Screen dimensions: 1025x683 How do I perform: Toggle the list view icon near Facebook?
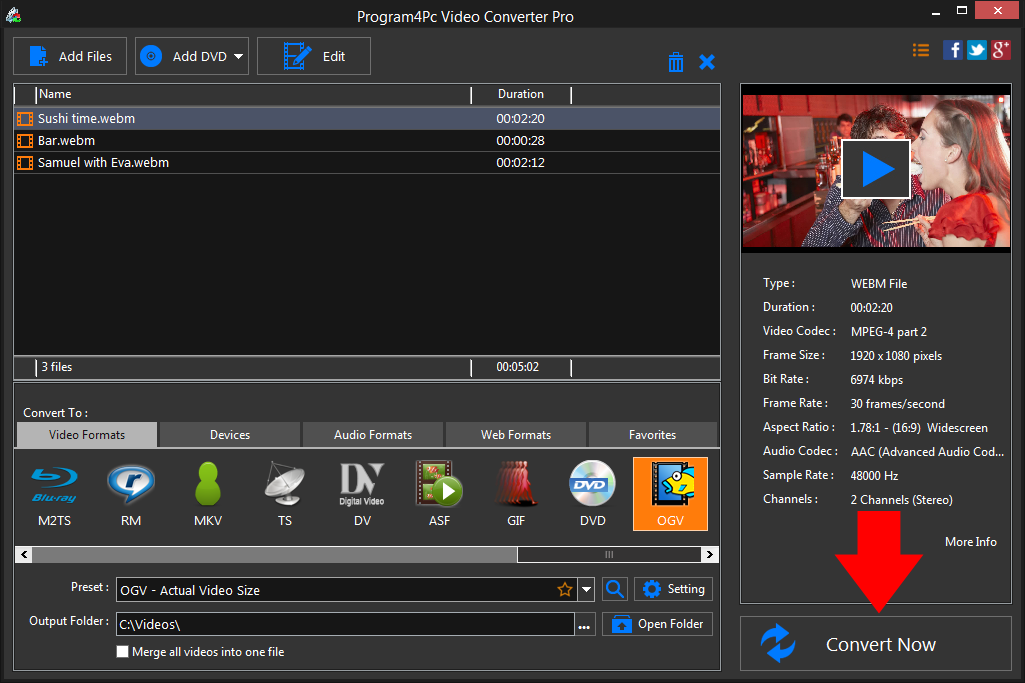[920, 49]
